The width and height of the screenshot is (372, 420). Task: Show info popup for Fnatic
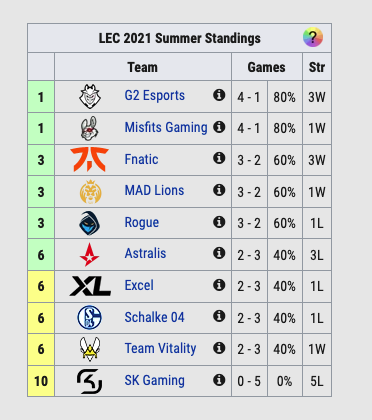click(x=219, y=158)
